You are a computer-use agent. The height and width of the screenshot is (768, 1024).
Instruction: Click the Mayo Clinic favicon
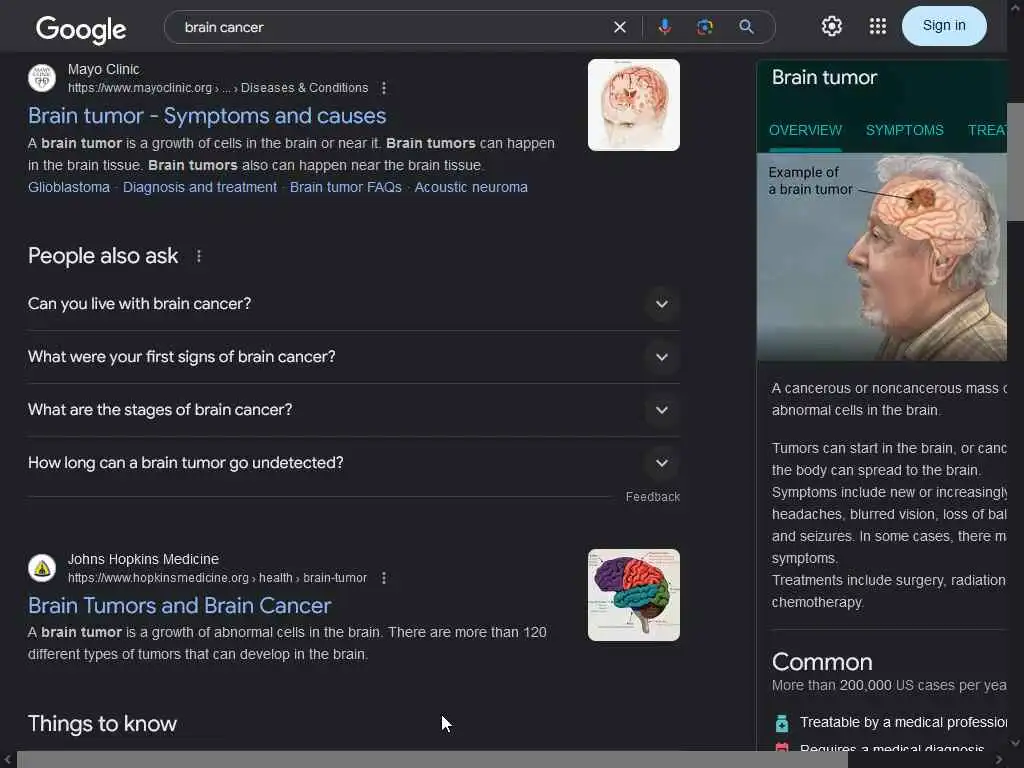[x=42, y=78]
